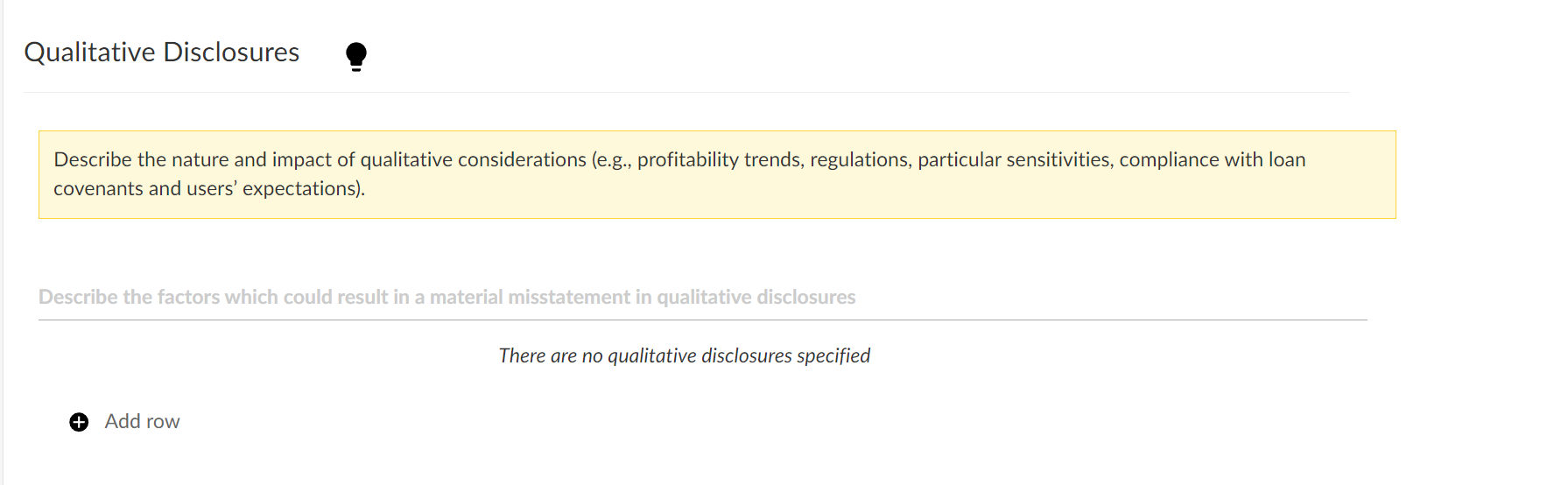Viewport: 1568px width, 485px height.
Task: Click the 'Describe the factors' column header
Action: [x=446, y=297]
